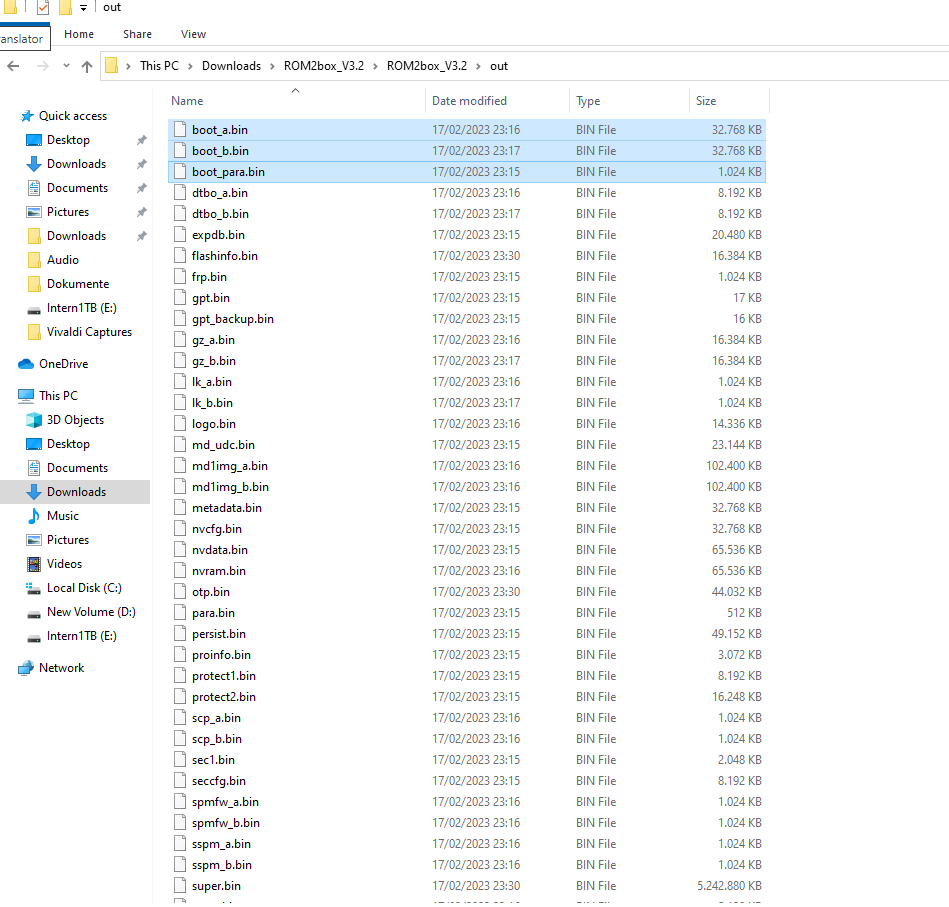The width and height of the screenshot is (949, 907).
Task: Sort files by Date modified column
Action: coord(469,100)
